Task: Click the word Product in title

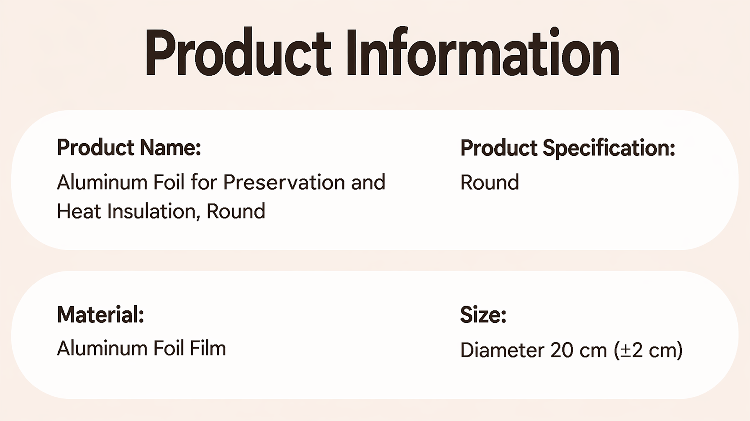Action: [x=238, y=53]
